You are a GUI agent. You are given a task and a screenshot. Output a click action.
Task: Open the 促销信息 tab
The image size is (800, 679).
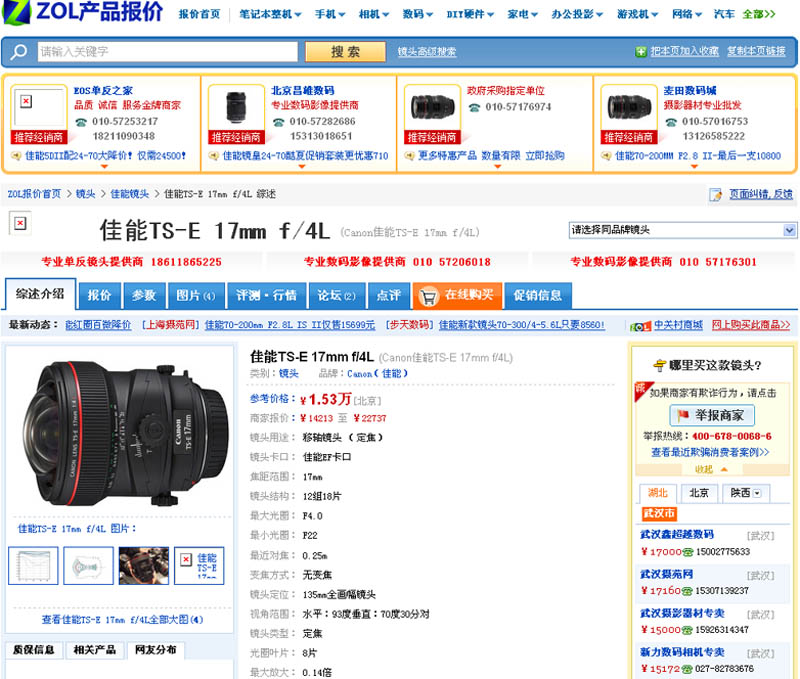coord(538,296)
